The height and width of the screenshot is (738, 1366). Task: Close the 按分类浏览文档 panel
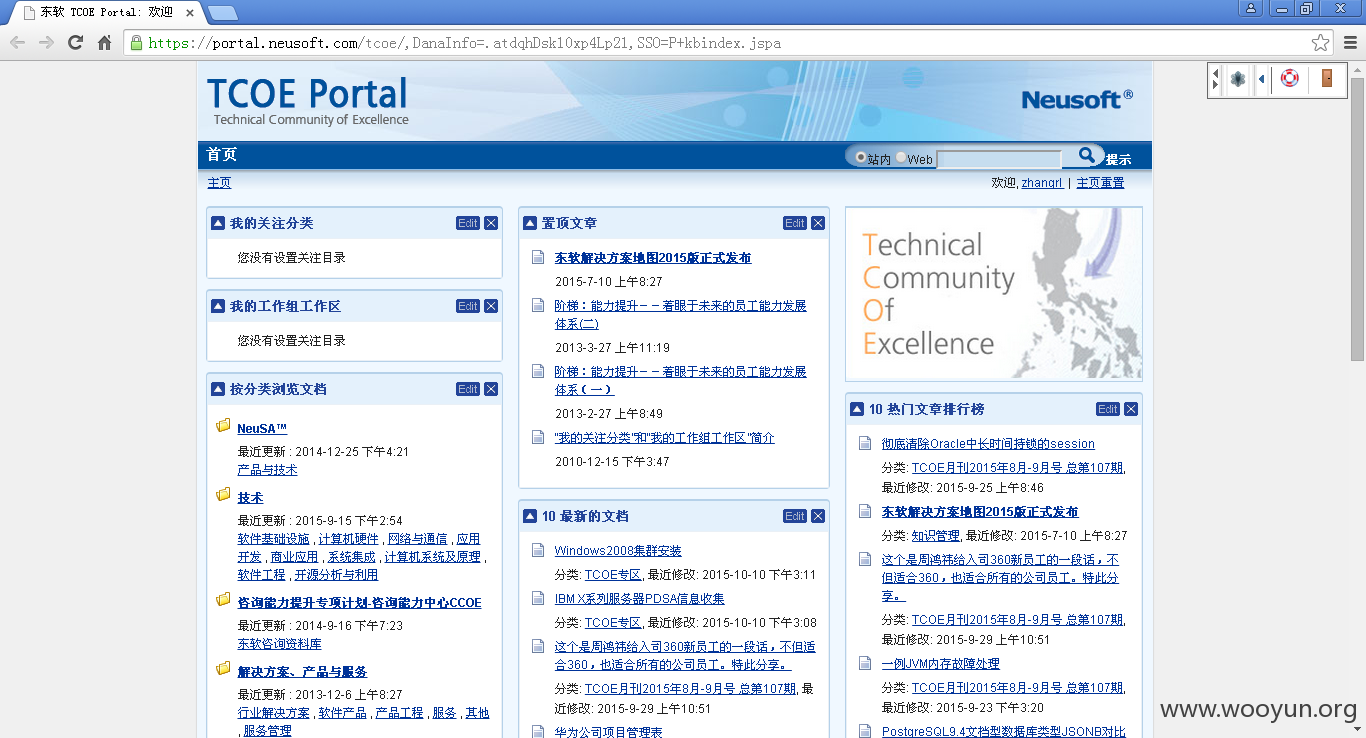[x=491, y=389]
